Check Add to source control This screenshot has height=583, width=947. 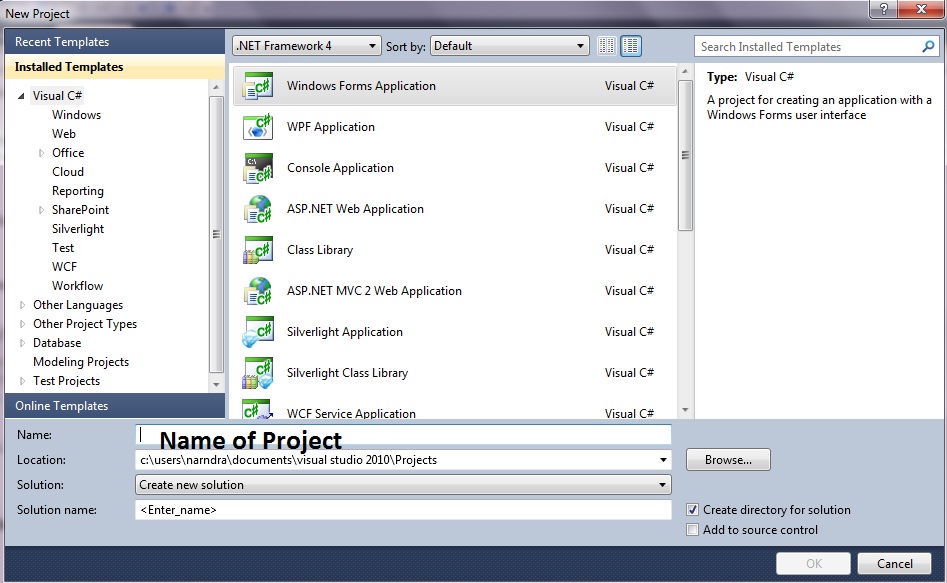point(693,530)
